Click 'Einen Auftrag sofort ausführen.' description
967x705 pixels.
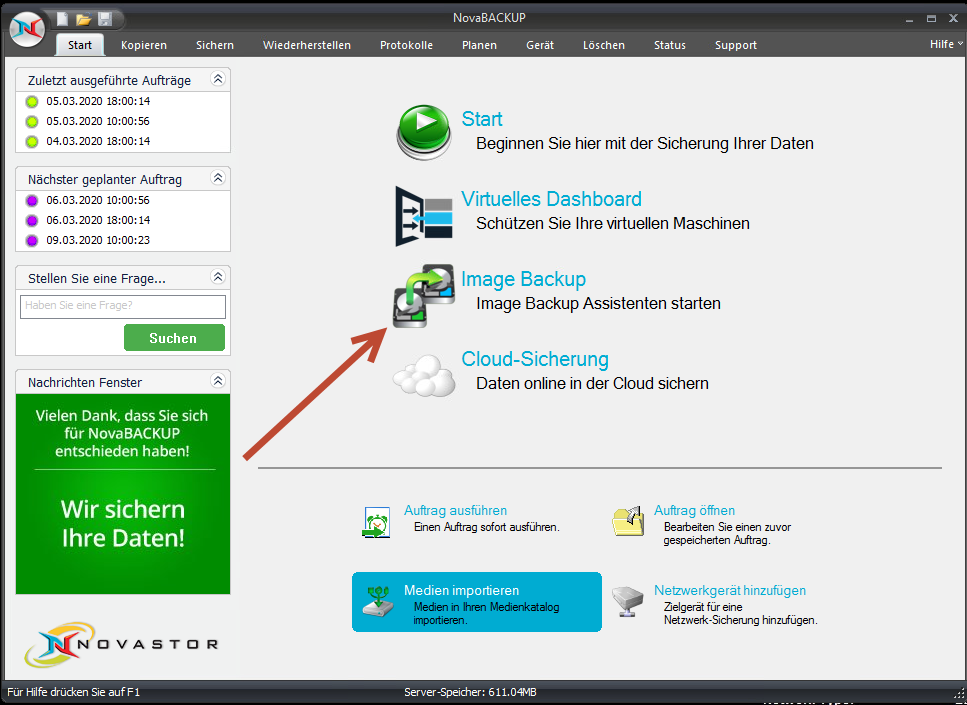(x=487, y=527)
